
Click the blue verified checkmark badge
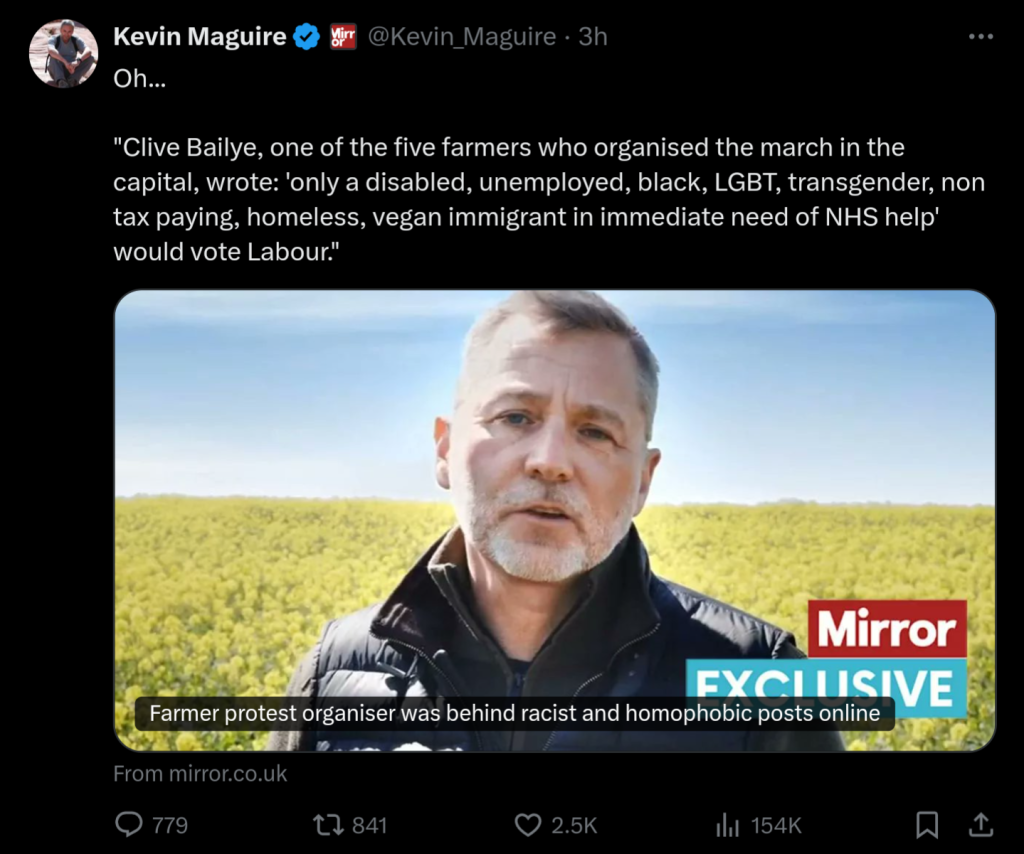(307, 37)
